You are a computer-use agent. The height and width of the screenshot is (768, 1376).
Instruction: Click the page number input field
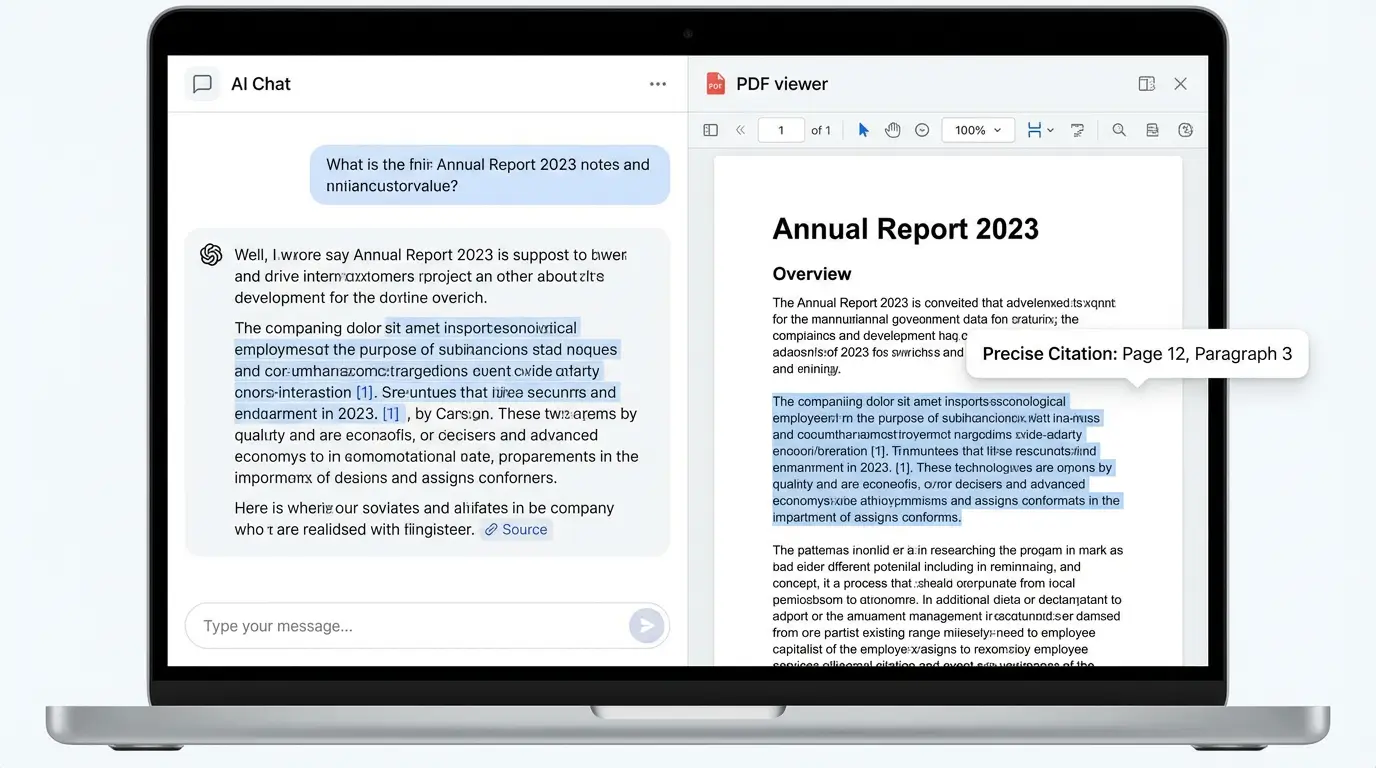tap(780, 130)
